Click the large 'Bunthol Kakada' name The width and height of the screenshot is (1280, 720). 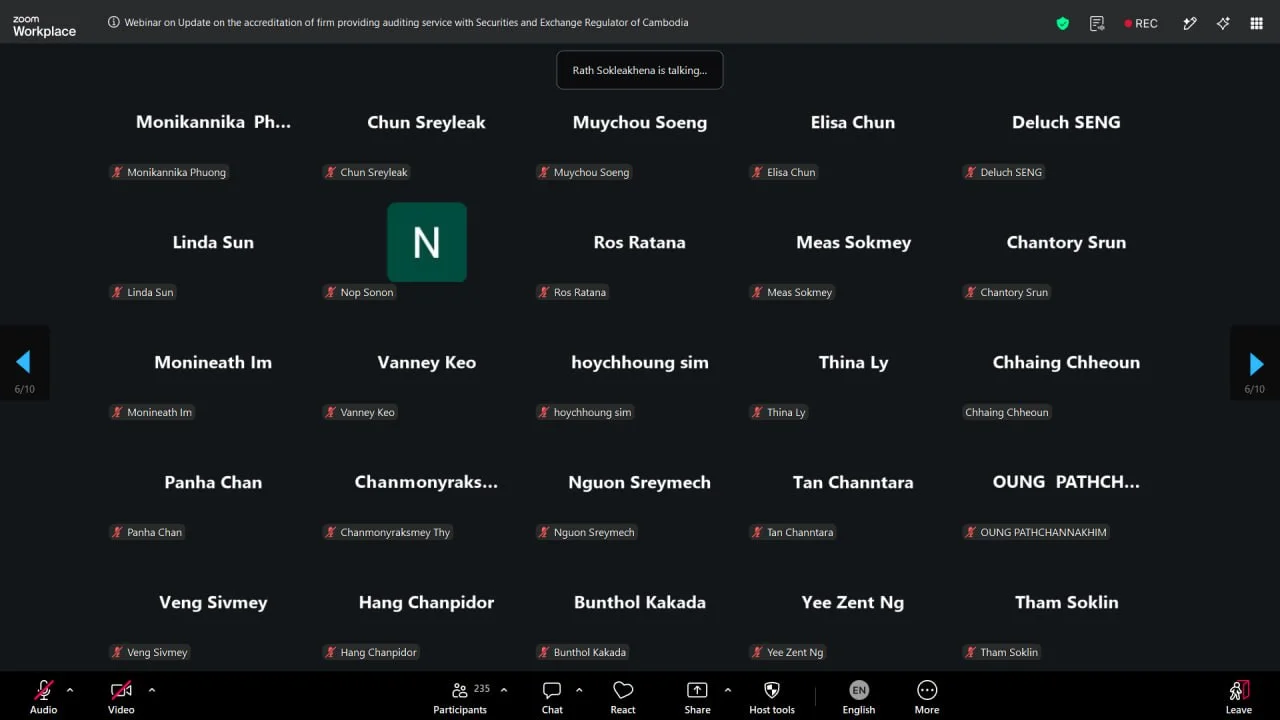(x=640, y=602)
